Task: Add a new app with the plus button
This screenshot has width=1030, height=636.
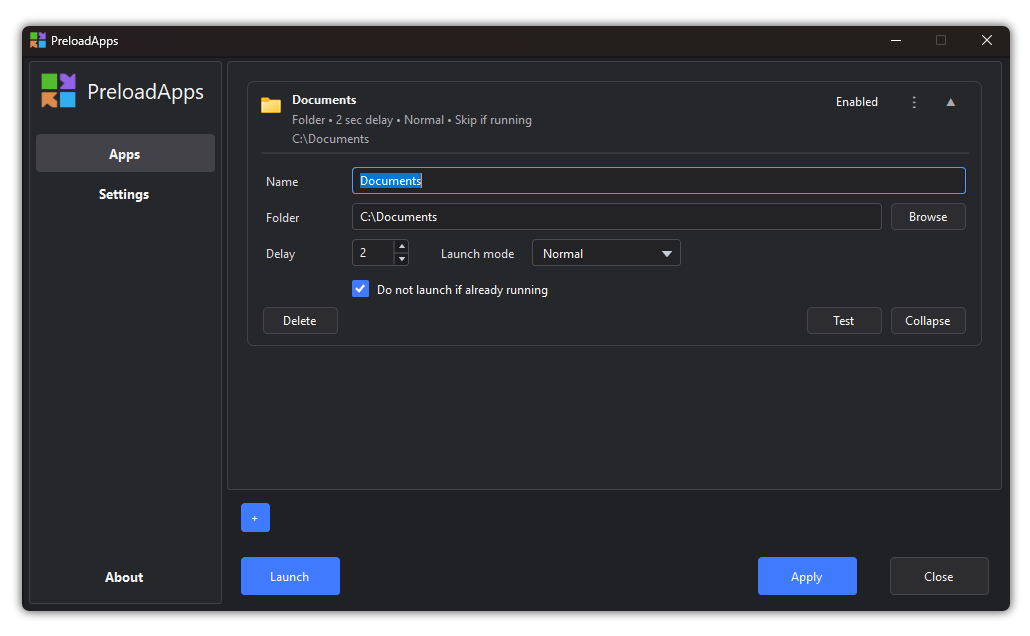Action: tap(255, 518)
